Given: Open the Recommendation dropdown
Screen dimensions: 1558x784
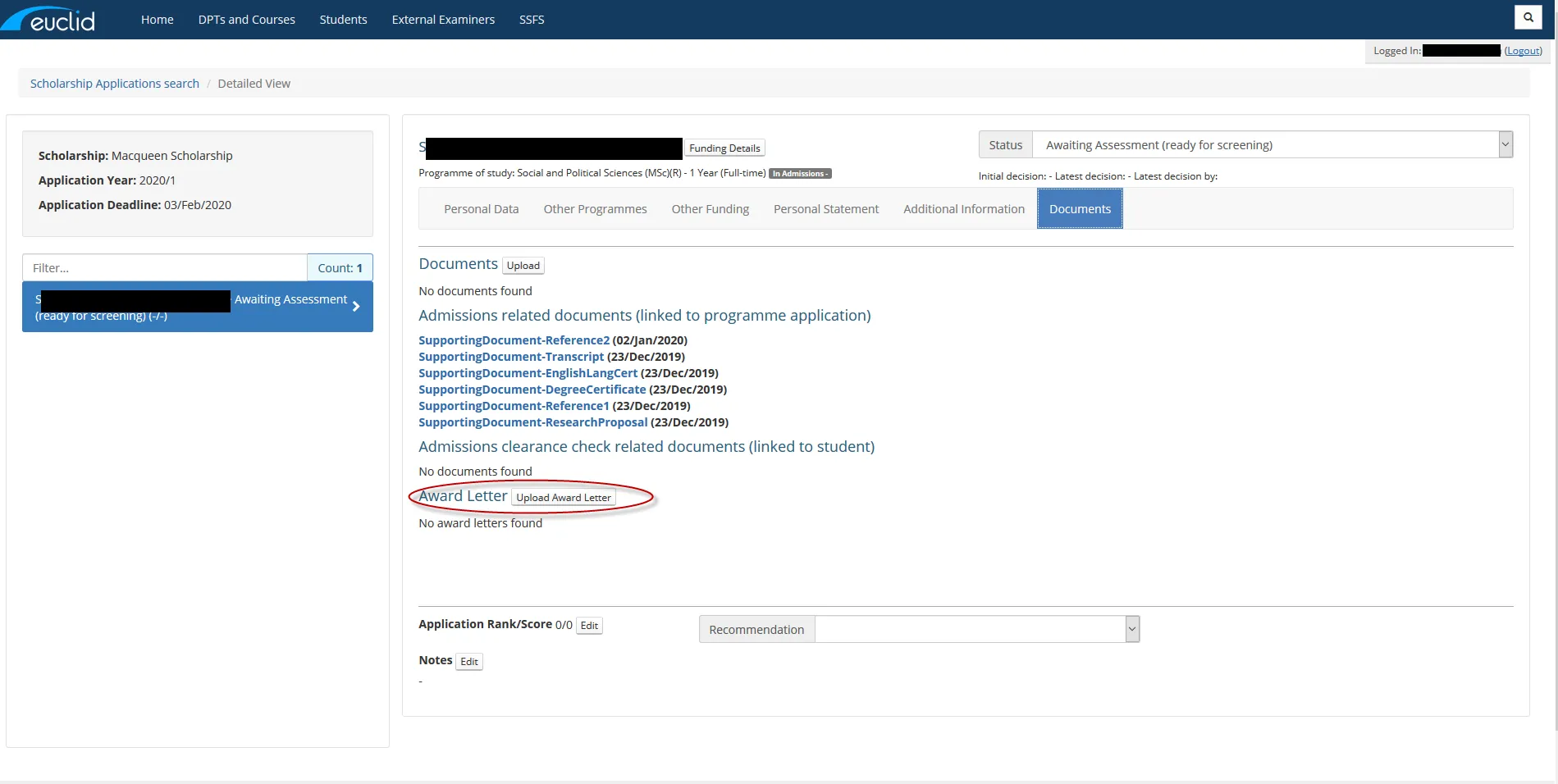Looking at the screenshot, I should point(1131,628).
